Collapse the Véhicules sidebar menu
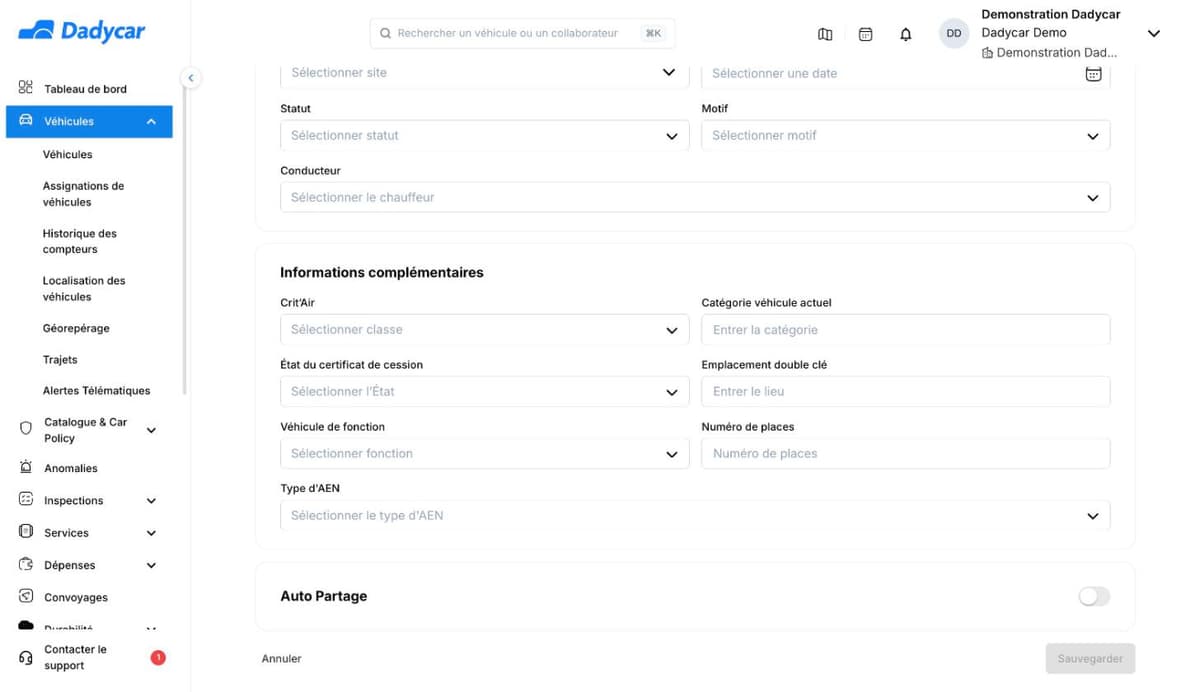 point(151,121)
